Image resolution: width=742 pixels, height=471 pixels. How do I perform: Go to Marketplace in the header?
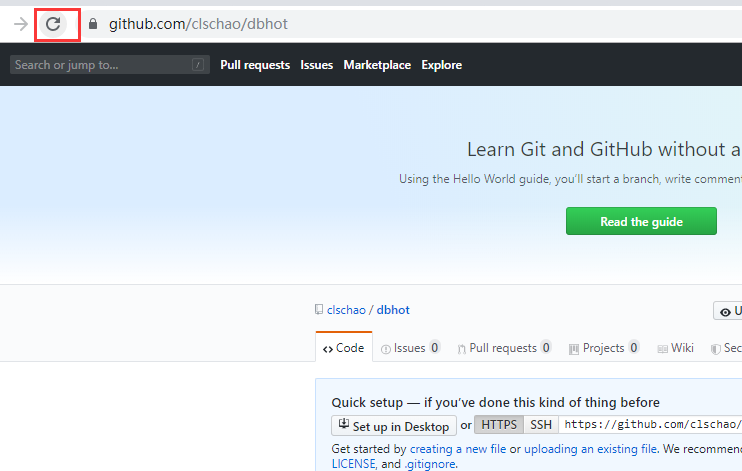(377, 65)
